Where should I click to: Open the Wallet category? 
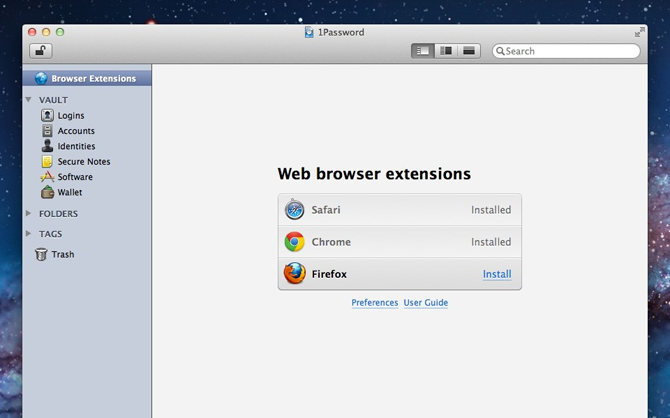coord(70,192)
